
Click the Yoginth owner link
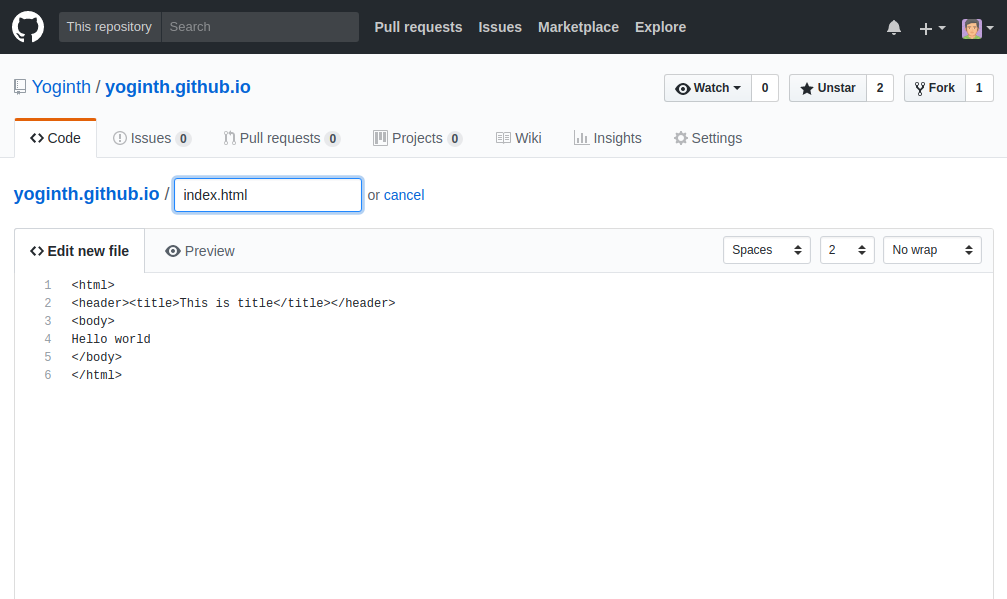click(61, 87)
